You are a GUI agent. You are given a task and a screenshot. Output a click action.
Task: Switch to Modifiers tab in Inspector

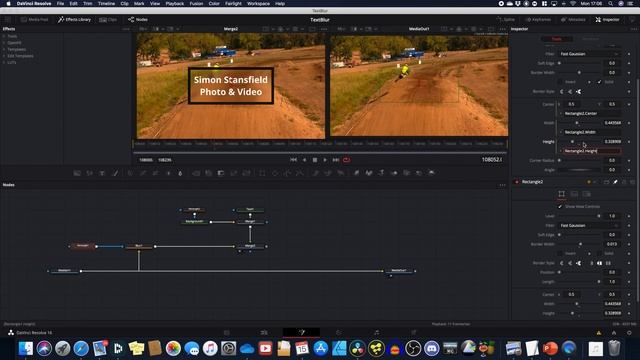(590, 39)
